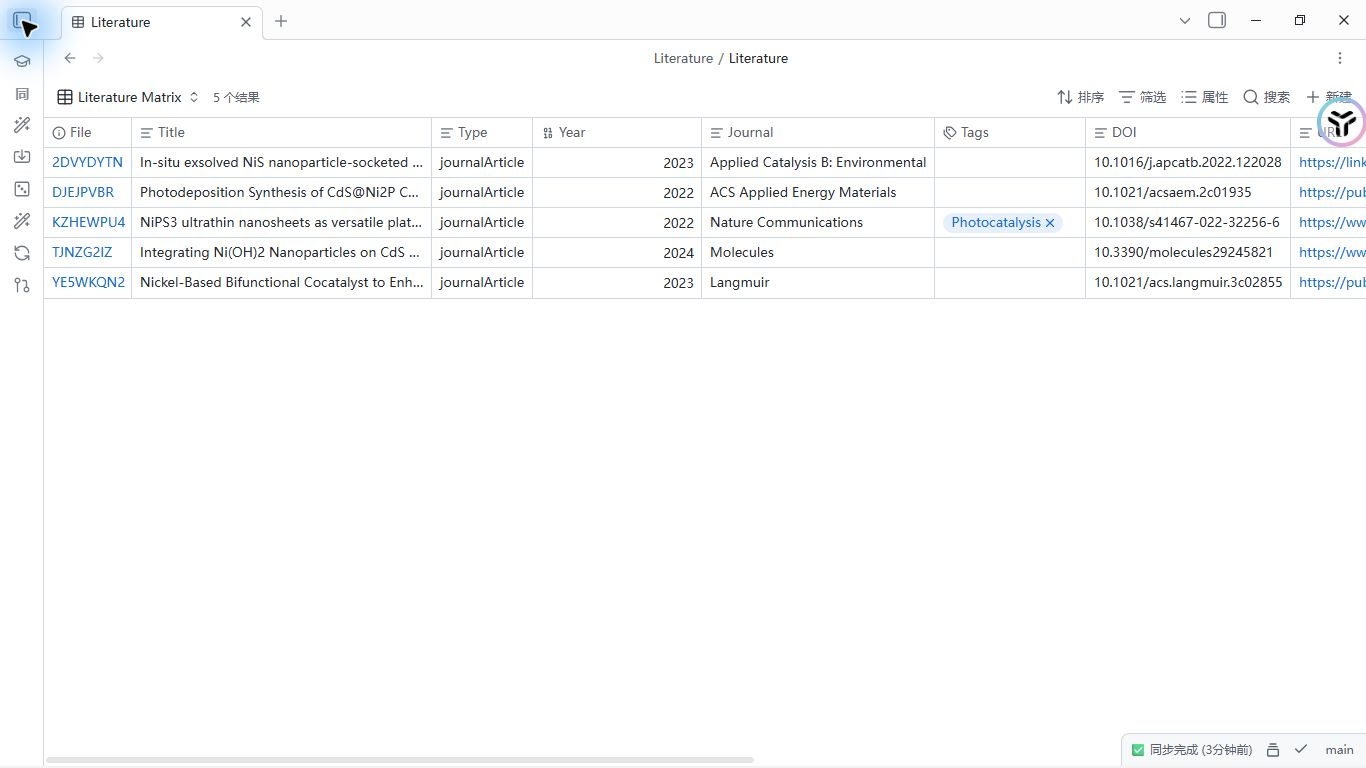1366x768 pixels.
Task: Click the wand icon directly below 同
Action: tap(22, 125)
